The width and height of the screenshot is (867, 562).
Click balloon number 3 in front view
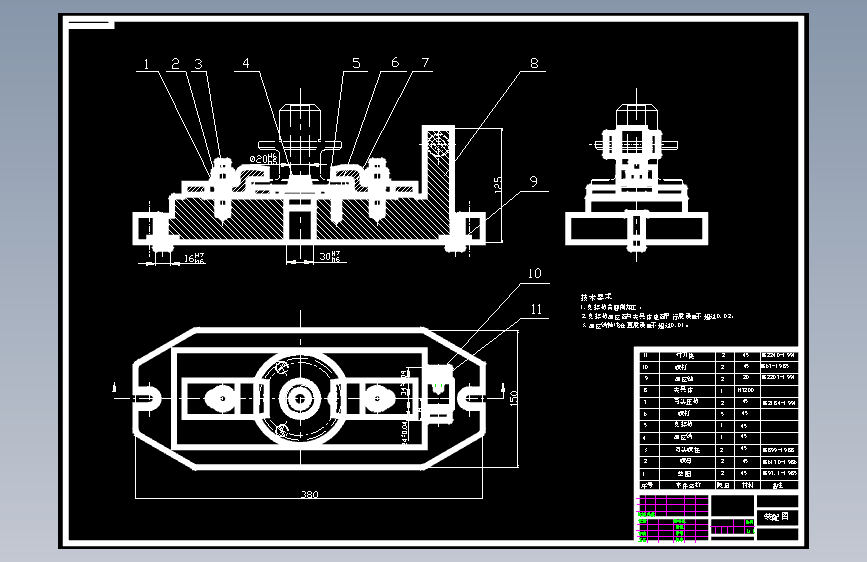199,64
